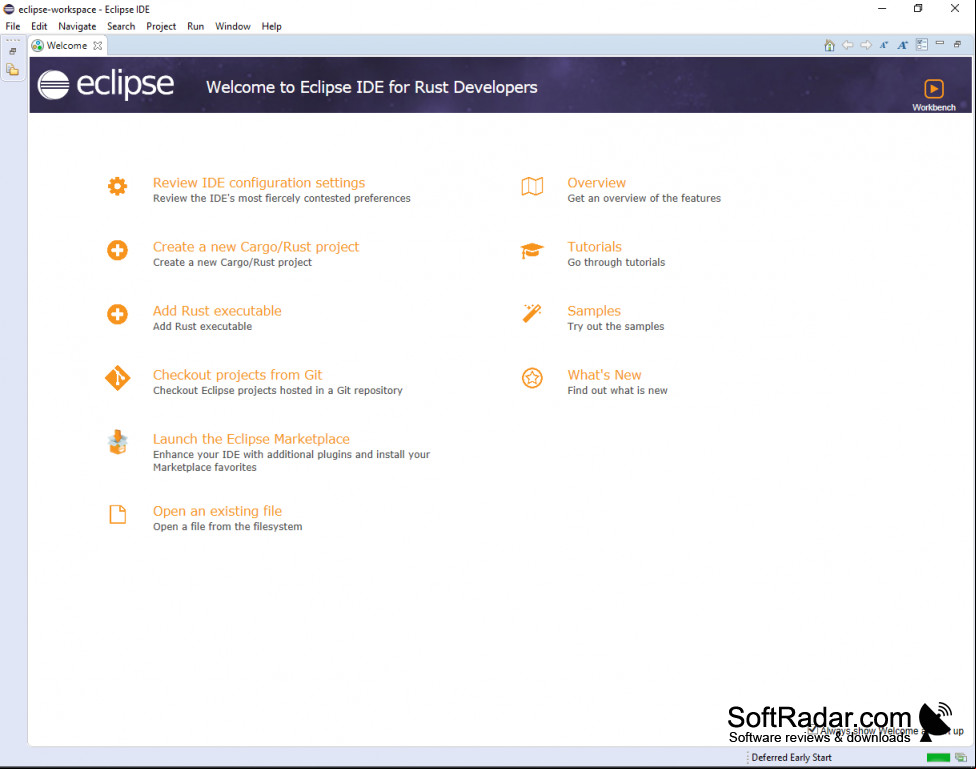
Task: Minimize the Welcome view
Action: coord(940,44)
